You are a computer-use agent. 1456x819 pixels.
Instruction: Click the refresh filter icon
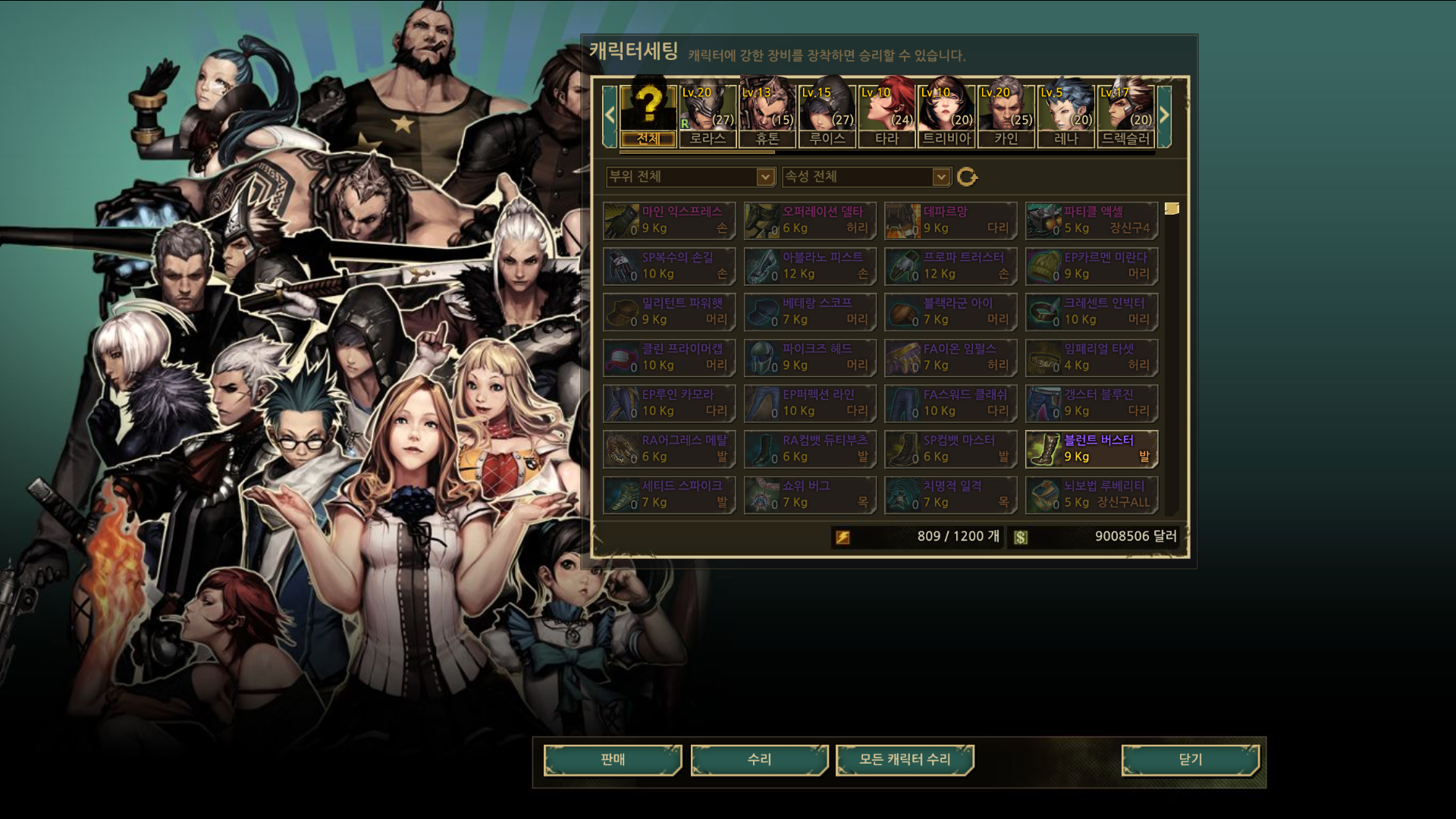(x=967, y=177)
